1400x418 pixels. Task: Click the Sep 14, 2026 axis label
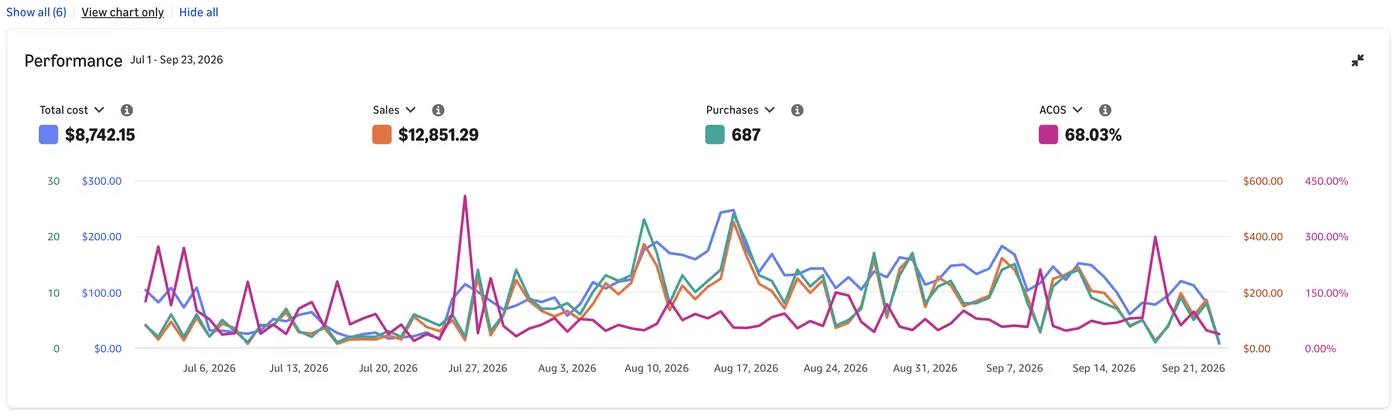point(1104,368)
